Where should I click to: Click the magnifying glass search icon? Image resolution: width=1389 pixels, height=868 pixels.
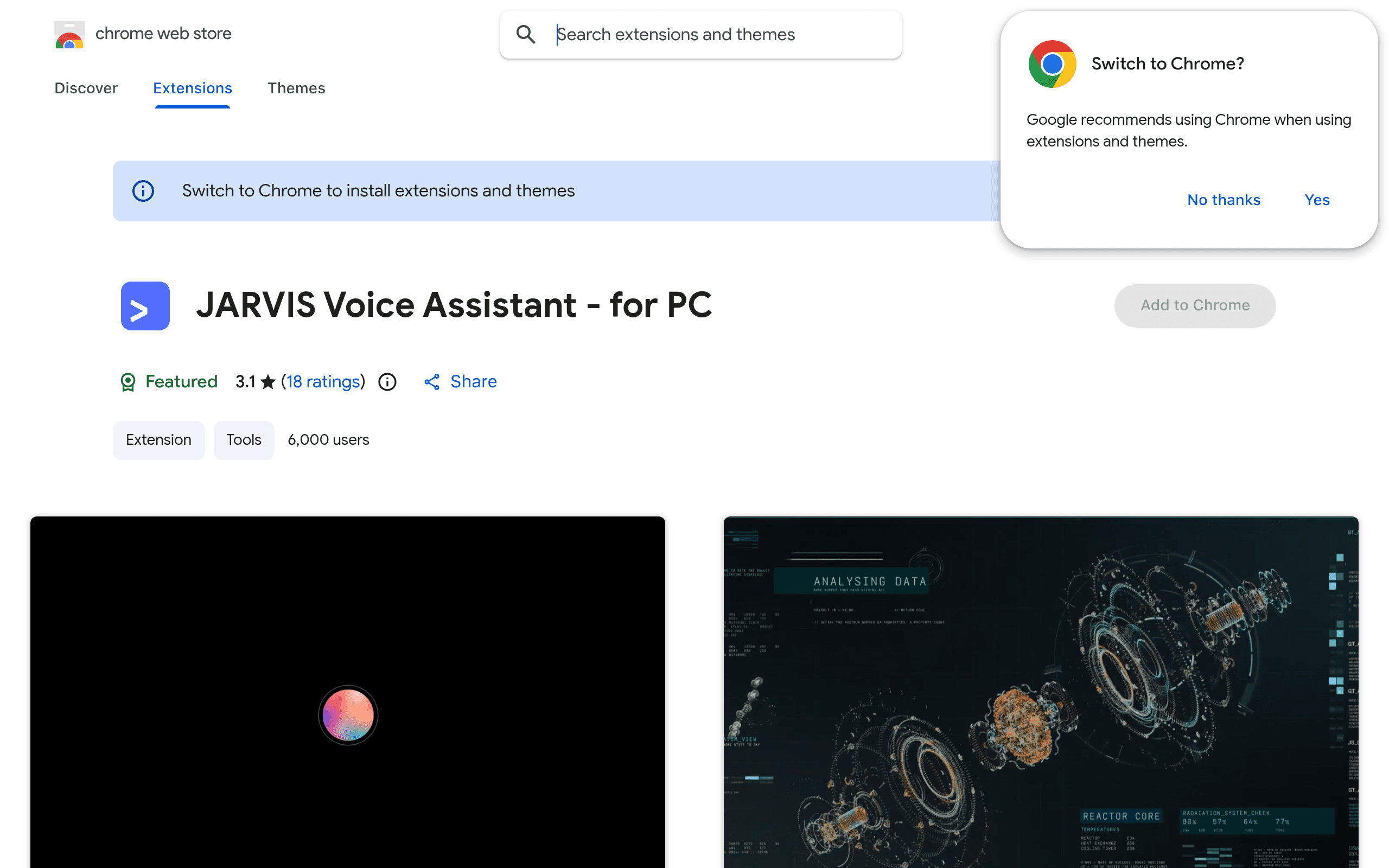(525, 34)
